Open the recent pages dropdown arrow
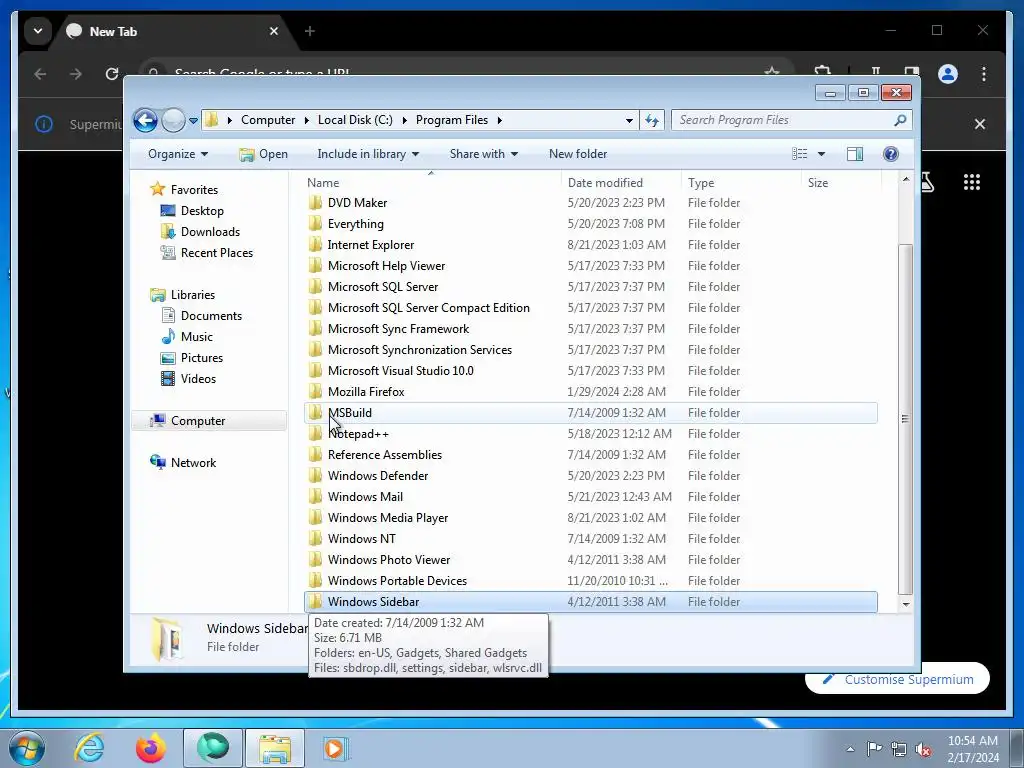This screenshot has height=768, width=1024. [x=193, y=121]
